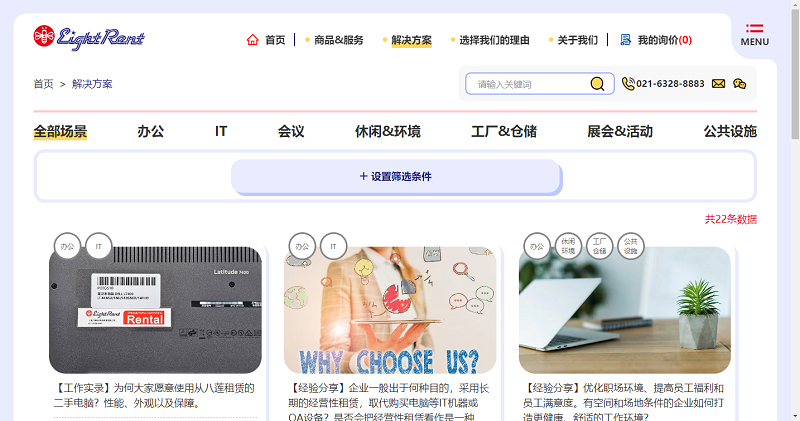The width and height of the screenshot is (800, 421).
Task: Open the laptop and plant desk thumbnail
Action: pos(624,310)
